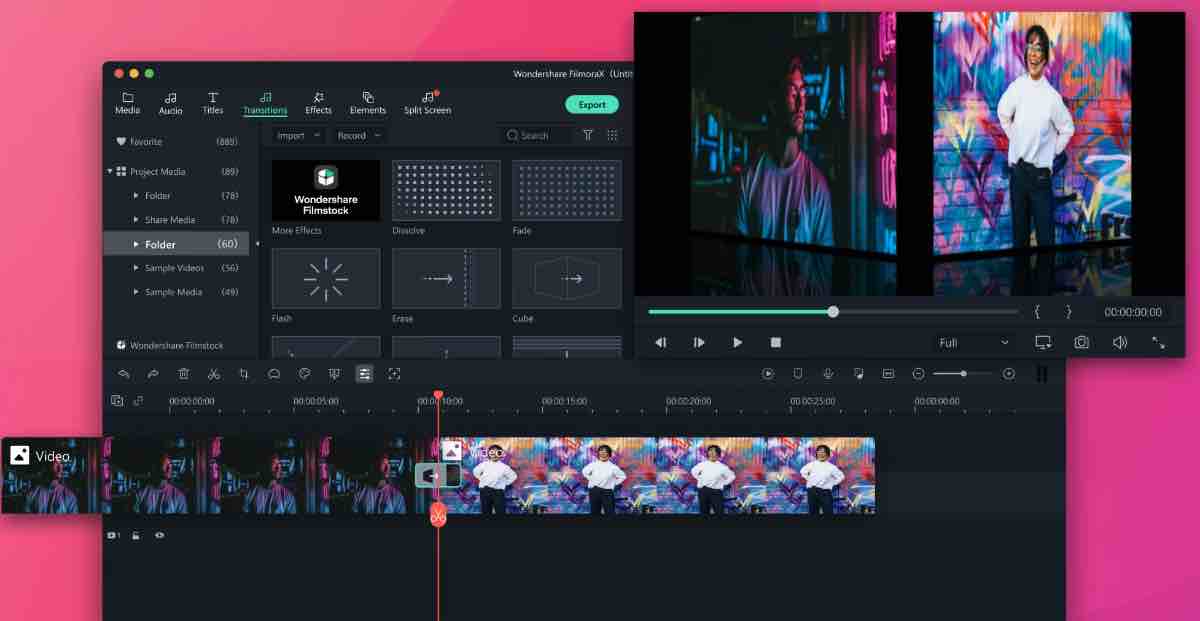Viewport: 1200px width, 621px height.
Task: Open the Media tab
Action: point(127,103)
